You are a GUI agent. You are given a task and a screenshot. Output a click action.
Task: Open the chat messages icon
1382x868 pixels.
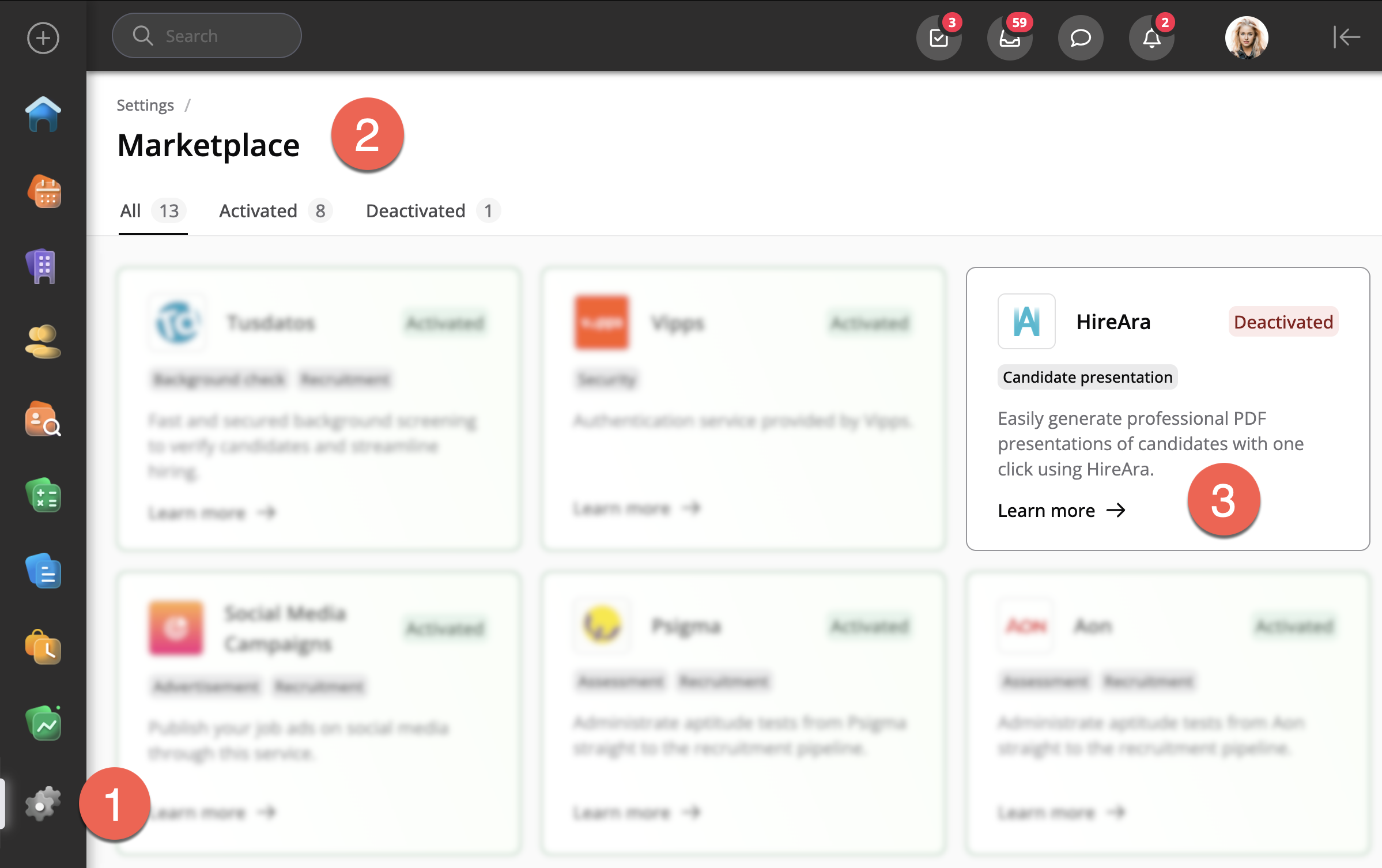pos(1081,38)
